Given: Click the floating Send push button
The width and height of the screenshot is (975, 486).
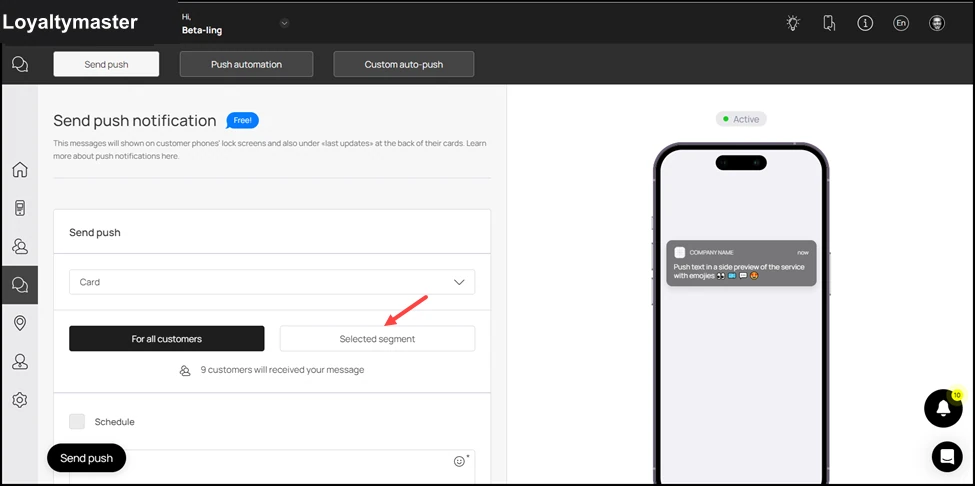Looking at the screenshot, I should tap(86, 459).
